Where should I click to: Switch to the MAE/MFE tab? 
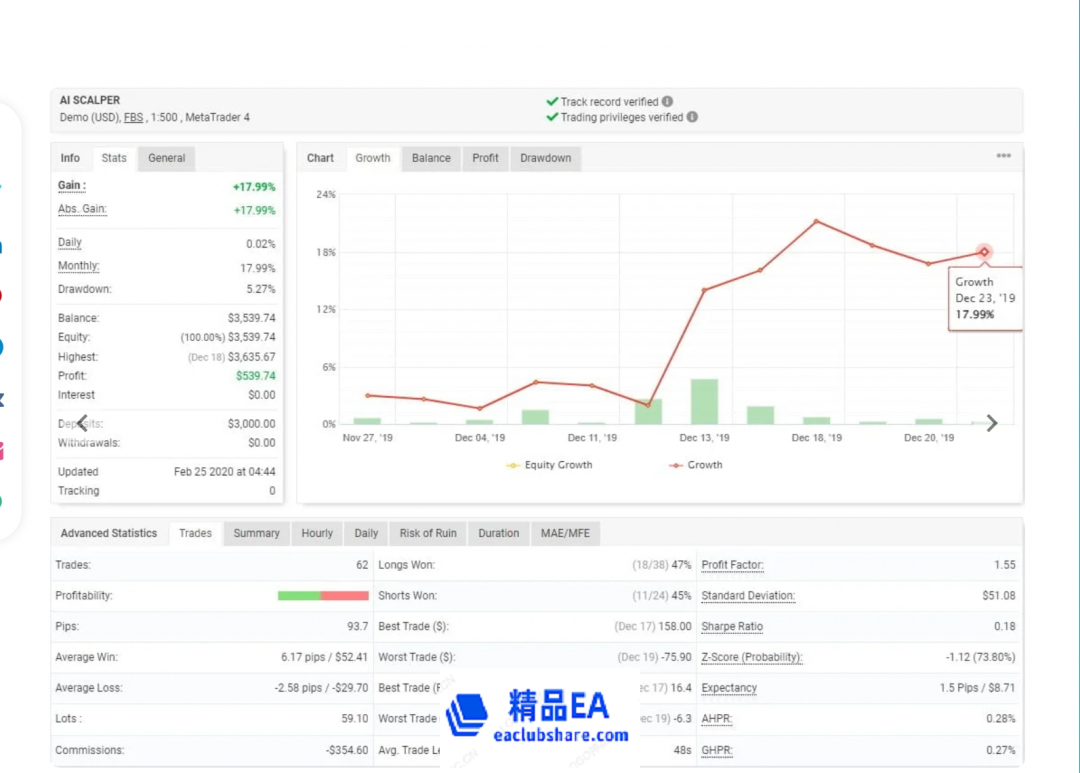pos(565,533)
